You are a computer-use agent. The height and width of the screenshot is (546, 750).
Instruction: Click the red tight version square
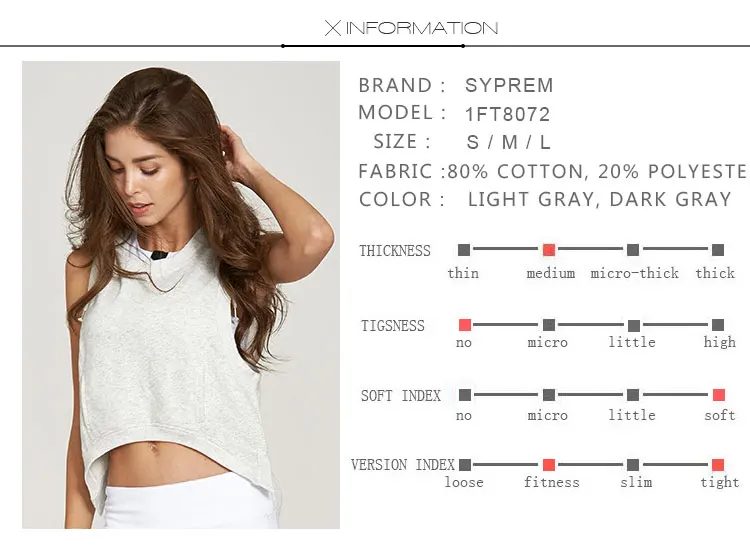click(718, 465)
